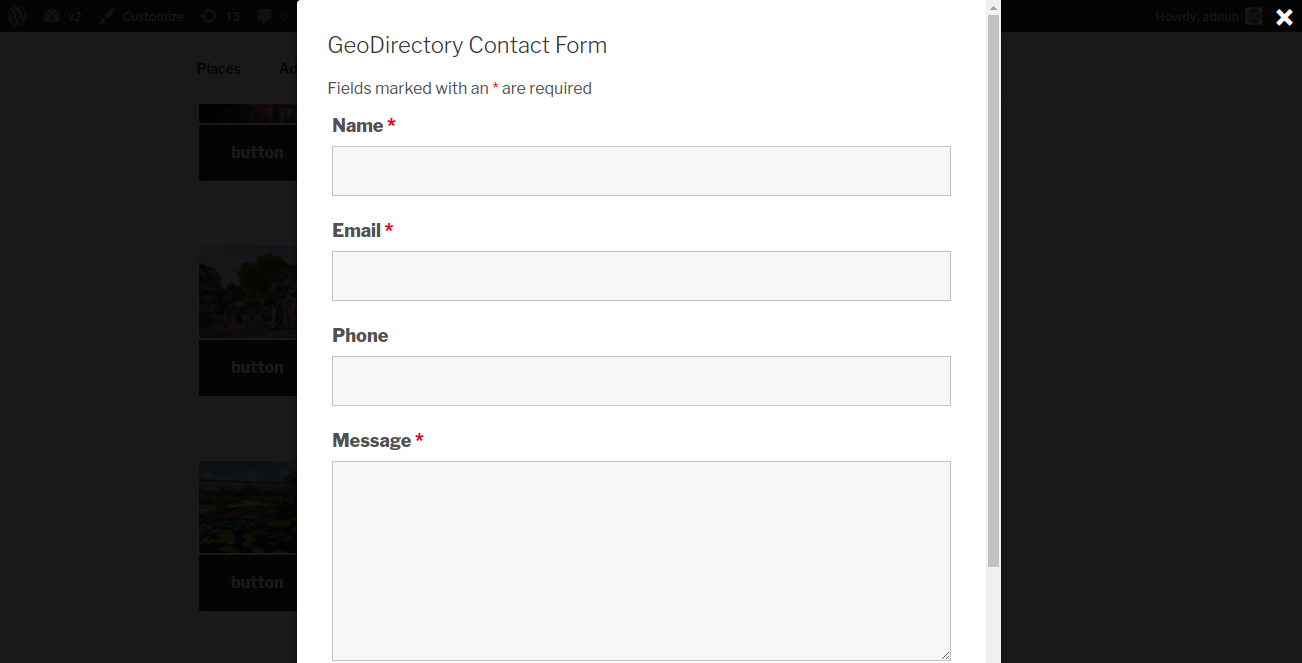
Task: Open the updates icon showing 13
Action: point(209,16)
